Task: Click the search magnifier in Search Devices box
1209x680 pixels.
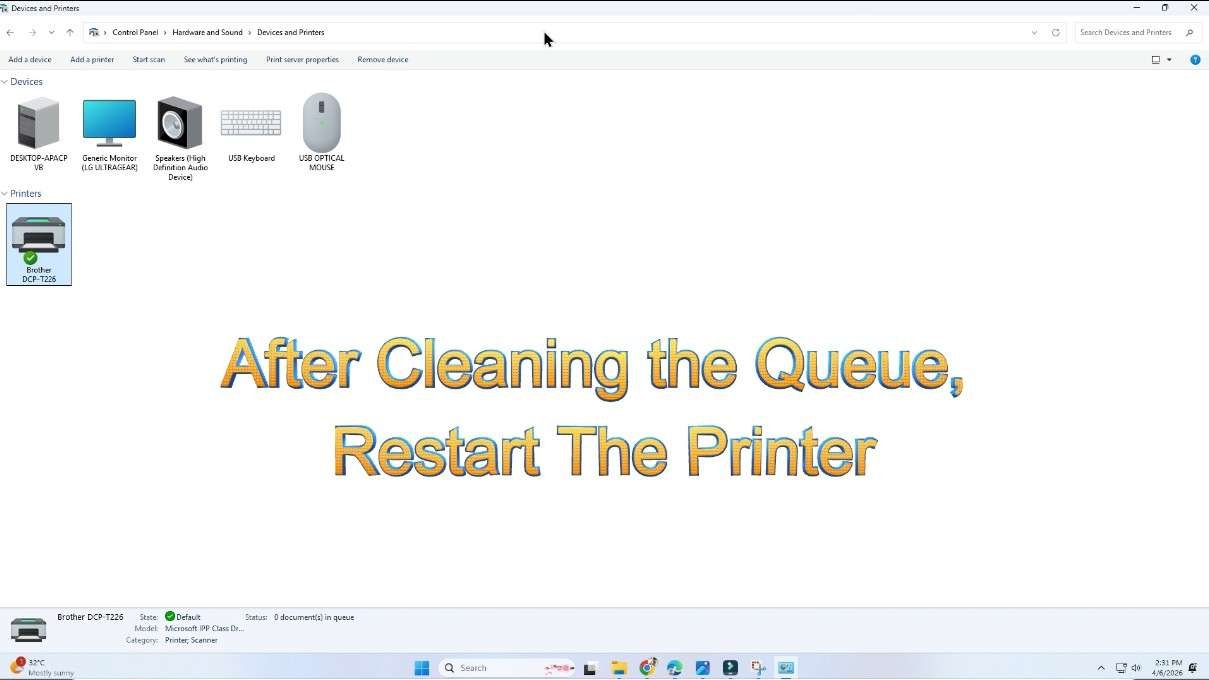Action: 1189,32
